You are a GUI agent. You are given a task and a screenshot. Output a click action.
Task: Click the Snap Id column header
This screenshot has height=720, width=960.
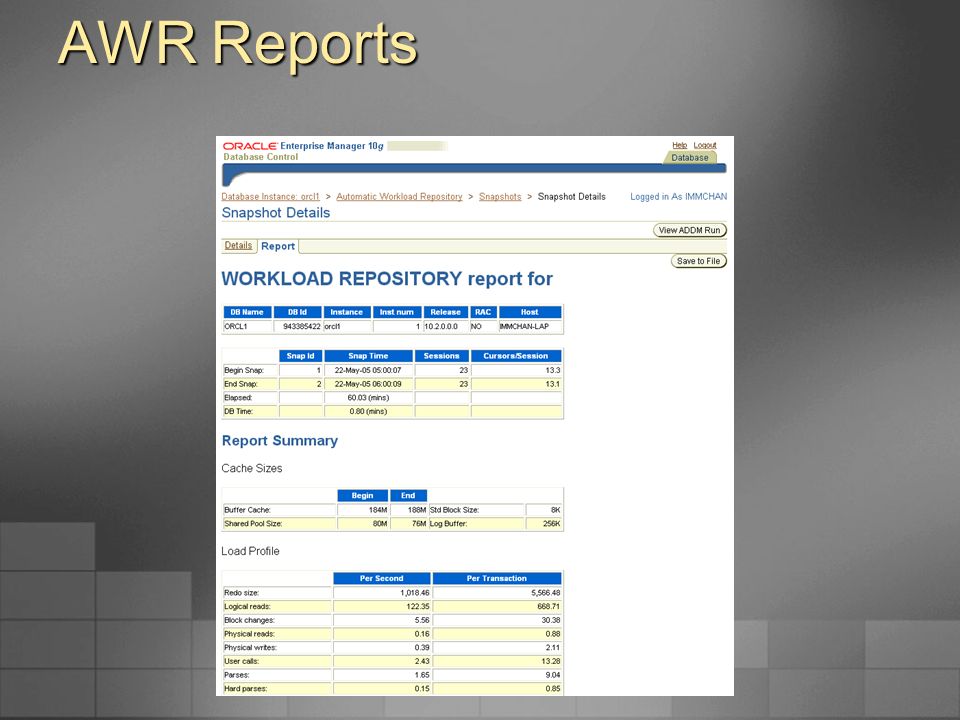[x=301, y=356]
